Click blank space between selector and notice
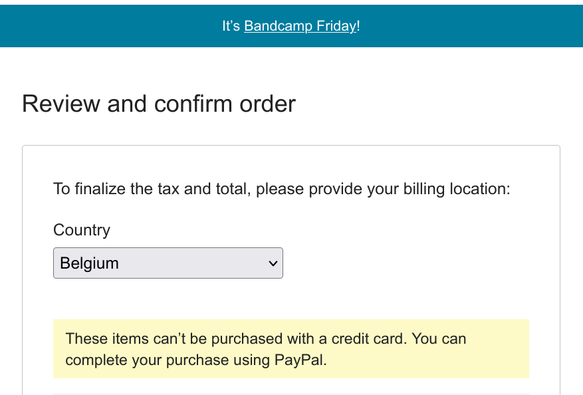Image resolution: width=583 pixels, height=395 pixels. click(x=291, y=299)
